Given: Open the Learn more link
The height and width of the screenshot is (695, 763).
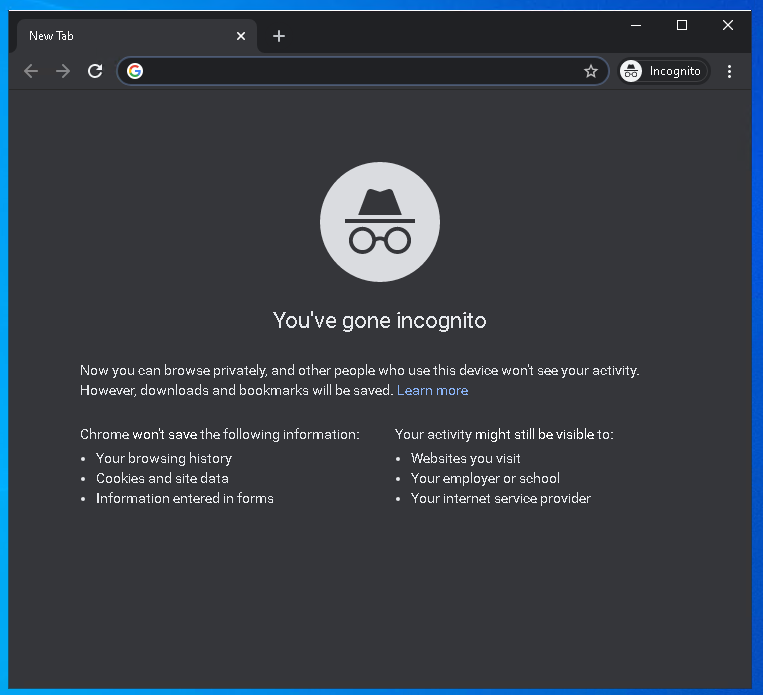Looking at the screenshot, I should (433, 390).
